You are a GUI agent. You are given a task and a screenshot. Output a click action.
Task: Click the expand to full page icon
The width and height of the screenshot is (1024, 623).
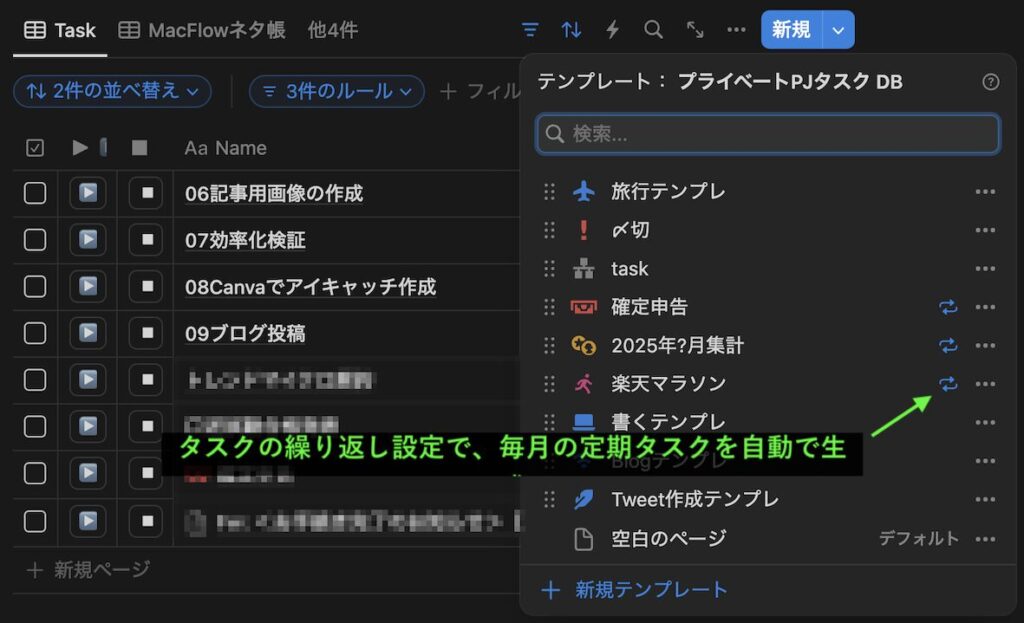pos(695,30)
